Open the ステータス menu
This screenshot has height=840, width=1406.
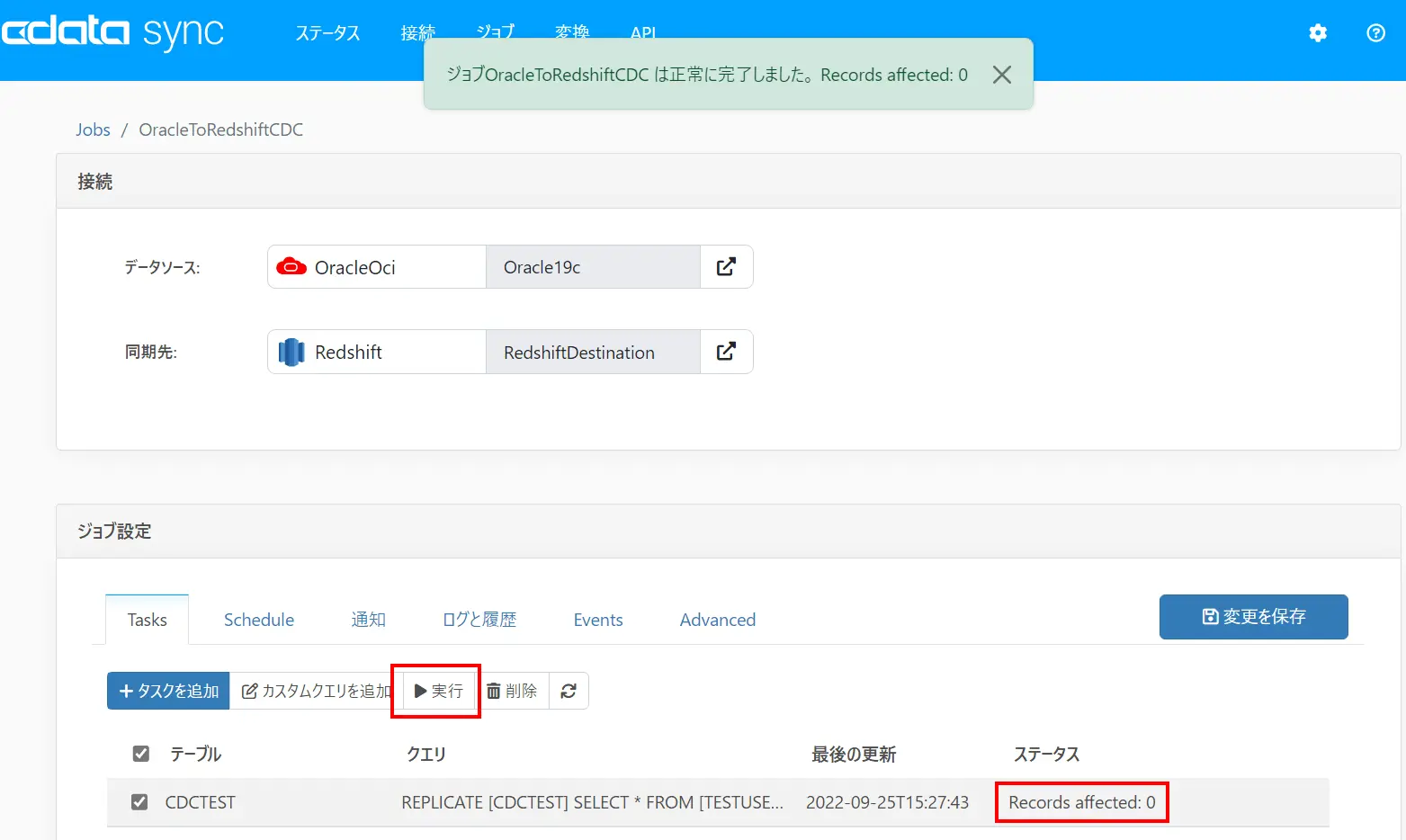327,33
